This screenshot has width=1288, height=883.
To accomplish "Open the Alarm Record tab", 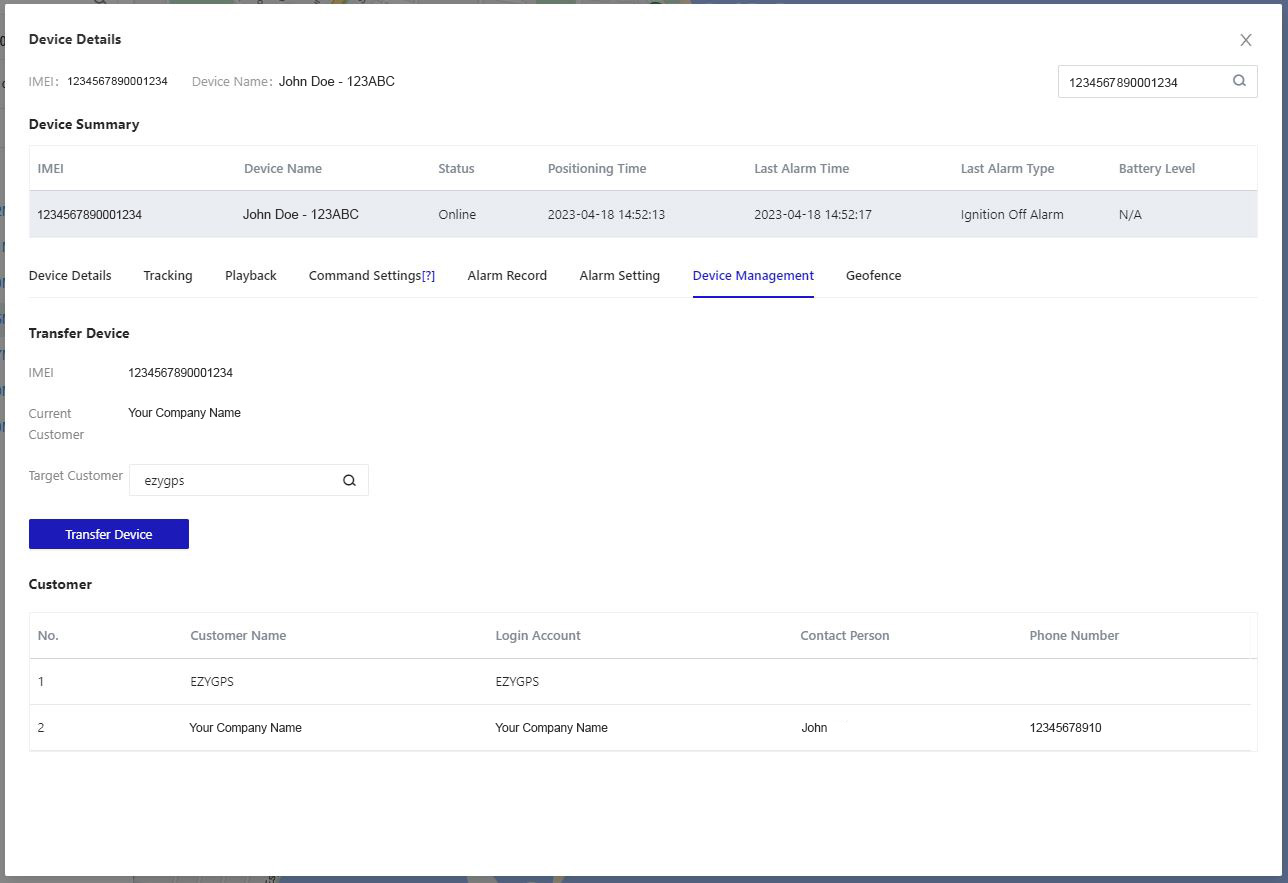I will tap(507, 276).
